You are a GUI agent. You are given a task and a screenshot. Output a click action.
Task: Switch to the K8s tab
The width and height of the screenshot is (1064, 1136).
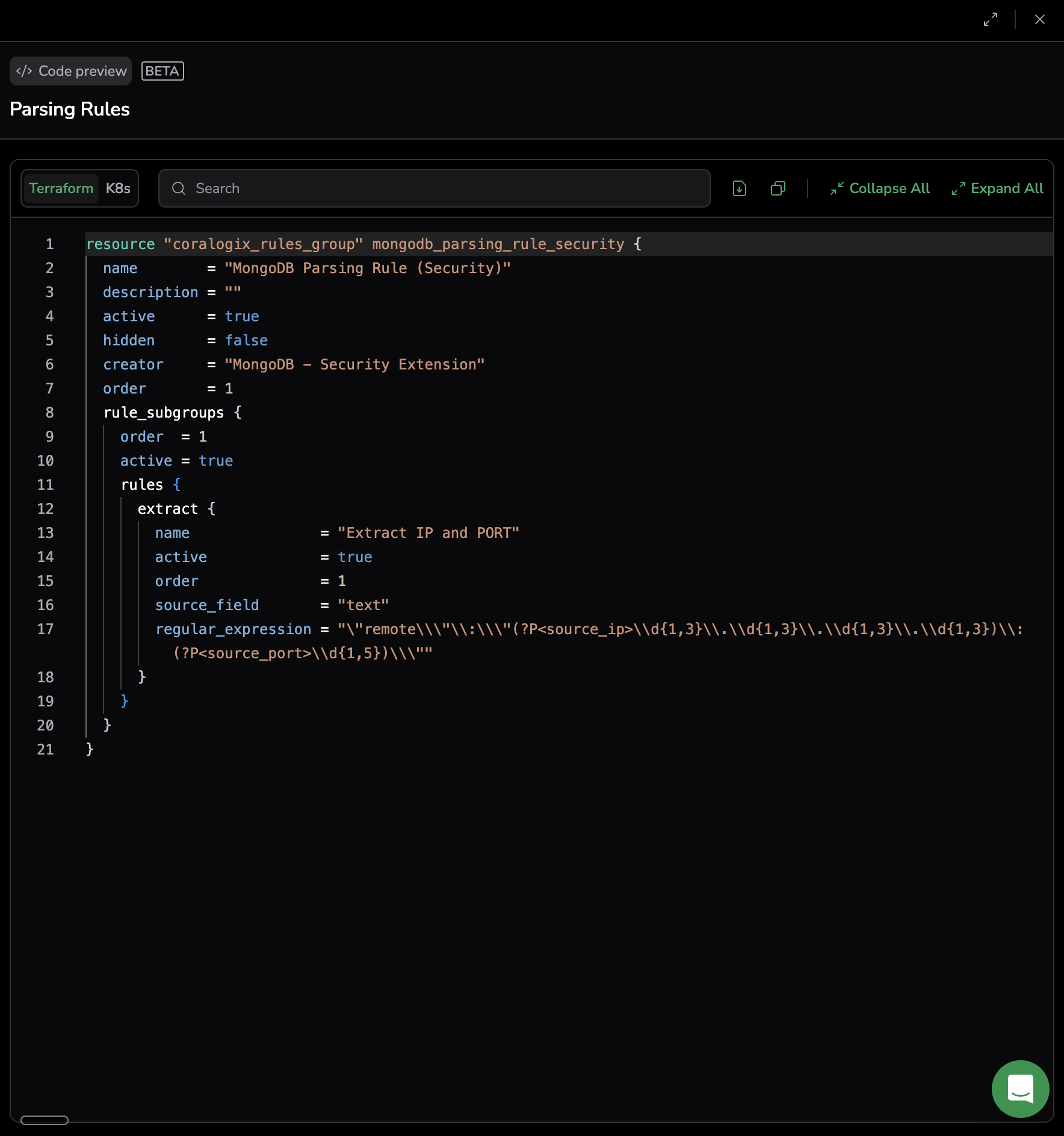[118, 188]
